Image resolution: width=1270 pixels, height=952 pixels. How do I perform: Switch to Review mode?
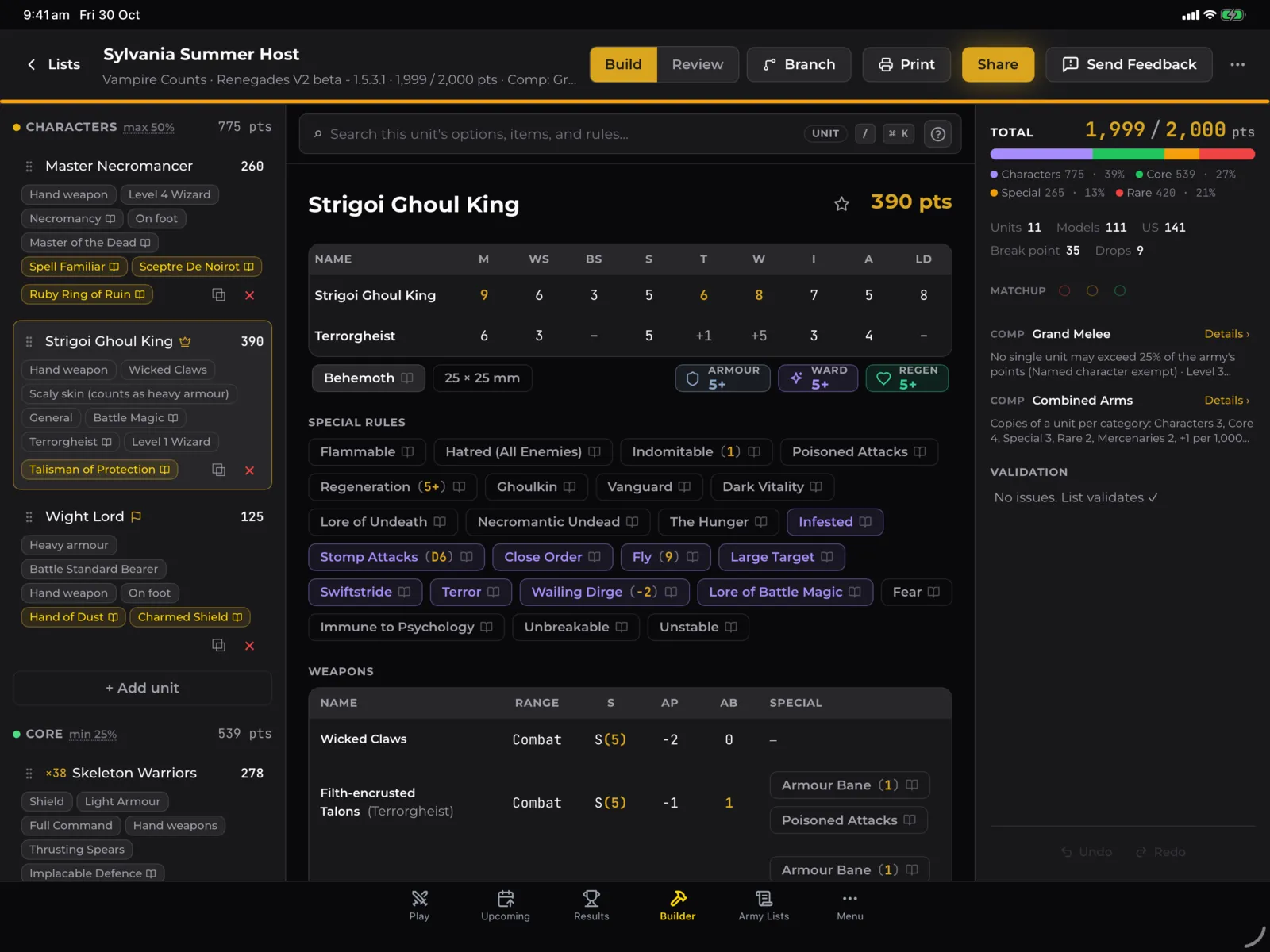[698, 64]
